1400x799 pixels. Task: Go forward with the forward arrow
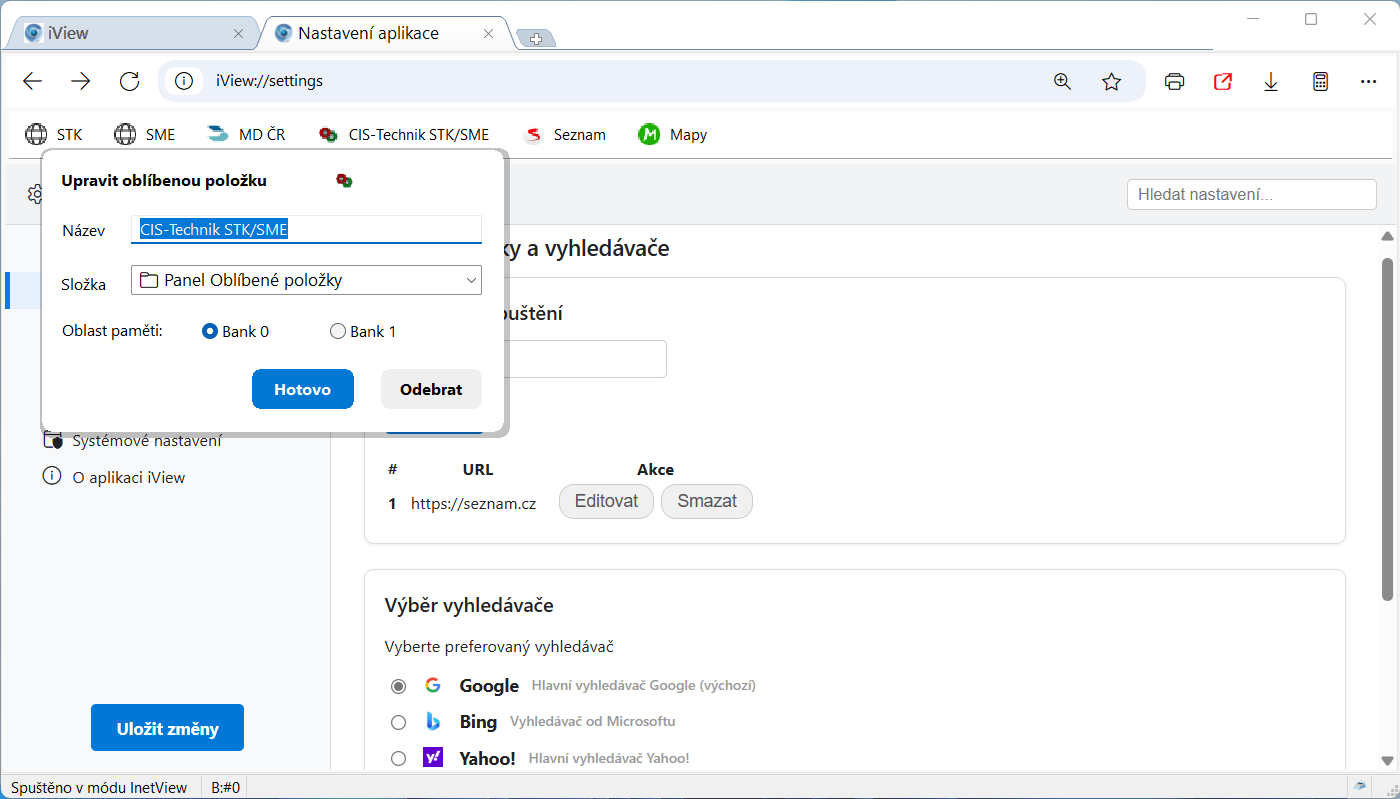81,82
